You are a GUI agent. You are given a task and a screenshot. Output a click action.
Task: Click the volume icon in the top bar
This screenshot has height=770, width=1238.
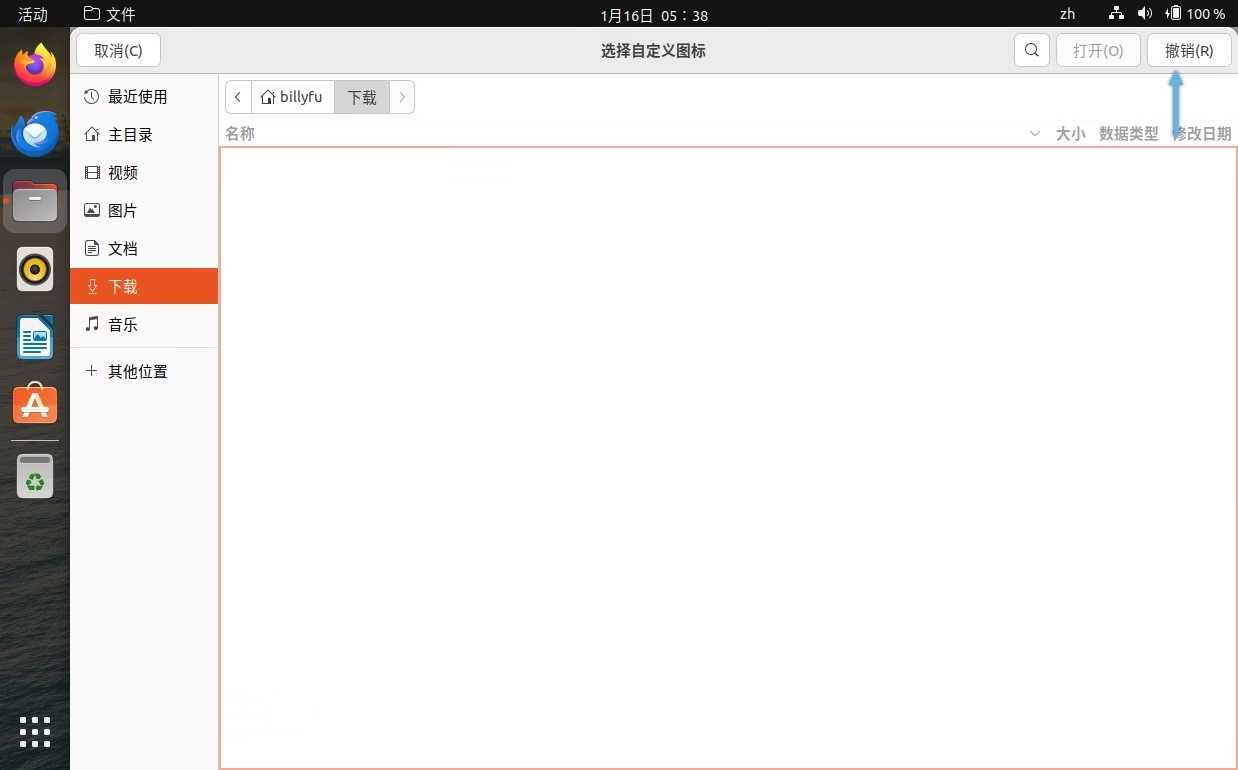1145,14
